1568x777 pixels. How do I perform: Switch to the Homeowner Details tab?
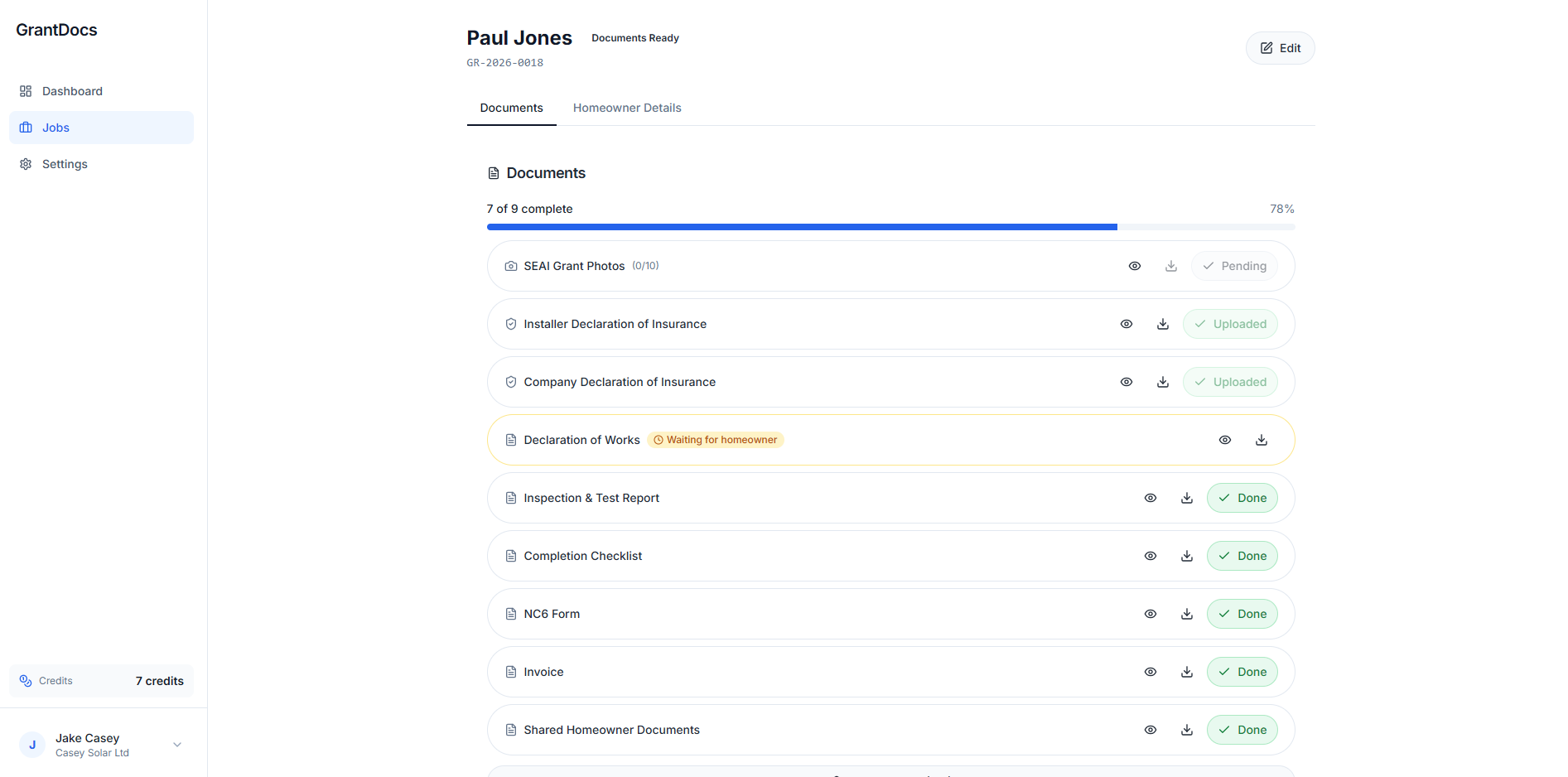pos(627,108)
